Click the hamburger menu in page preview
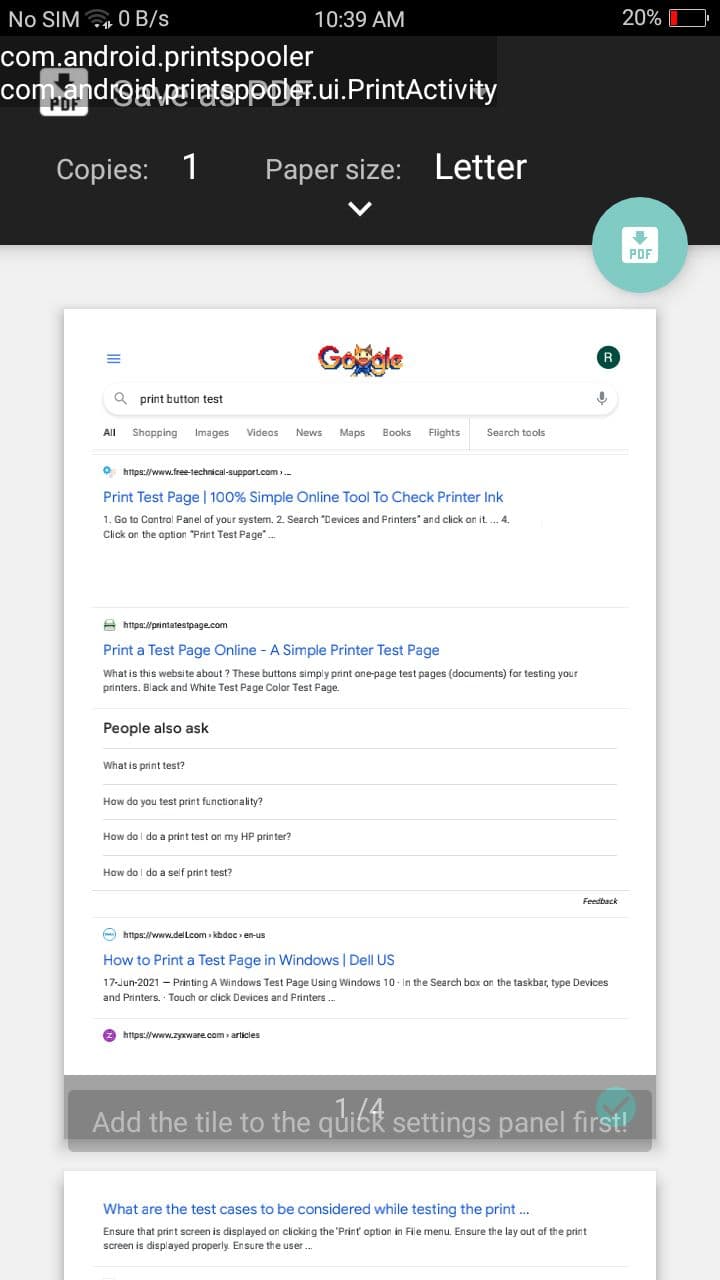 coord(113,358)
